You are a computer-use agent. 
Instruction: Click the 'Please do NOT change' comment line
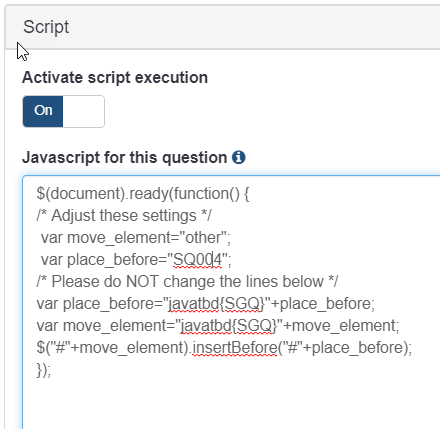pyautogui.click(x=187, y=282)
